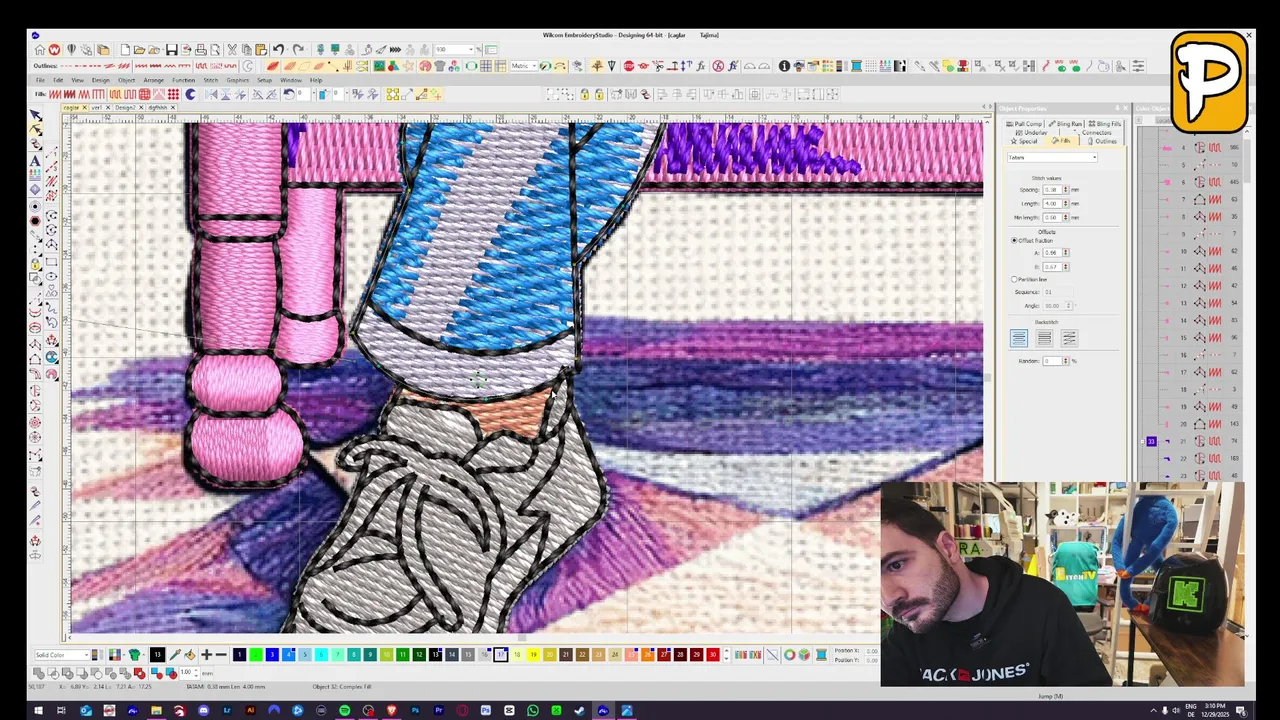Click the paintbrush icon in color toolbar
The width and height of the screenshot is (1280, 720).
pyautogui.click(x=175, y=655)
